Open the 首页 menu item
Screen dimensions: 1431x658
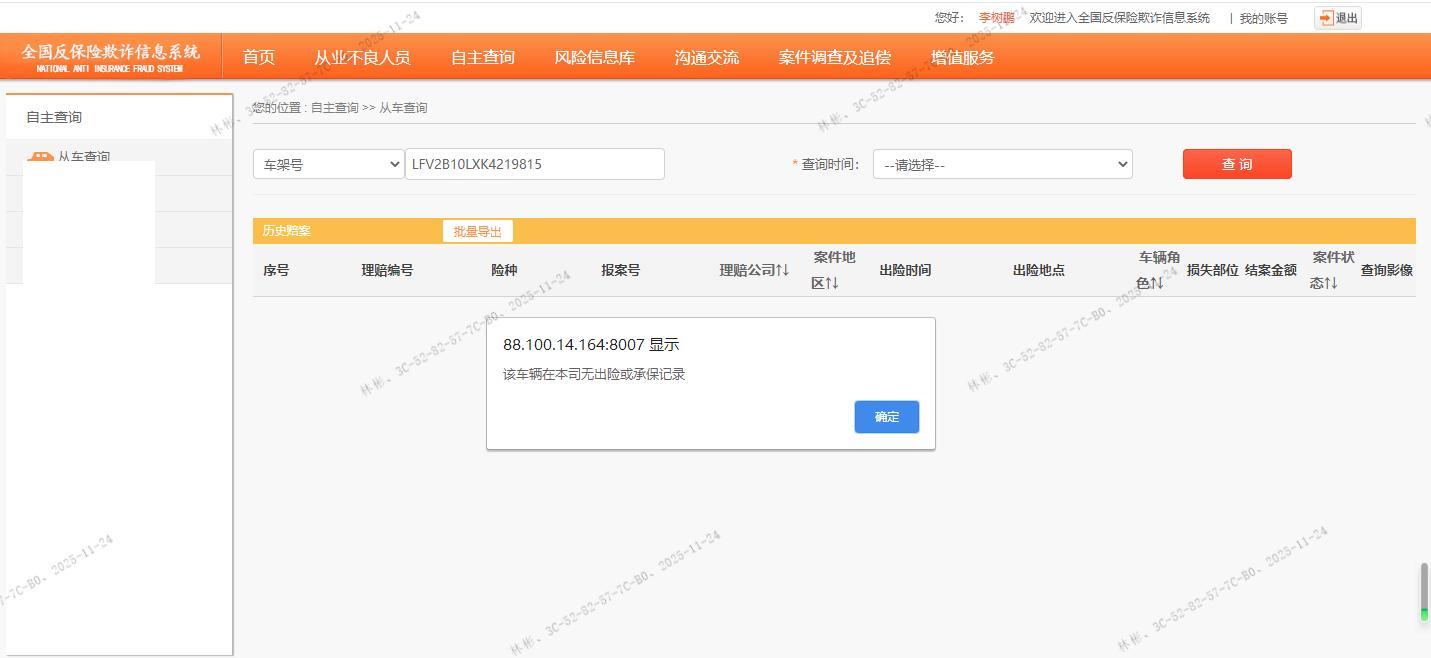258,57
